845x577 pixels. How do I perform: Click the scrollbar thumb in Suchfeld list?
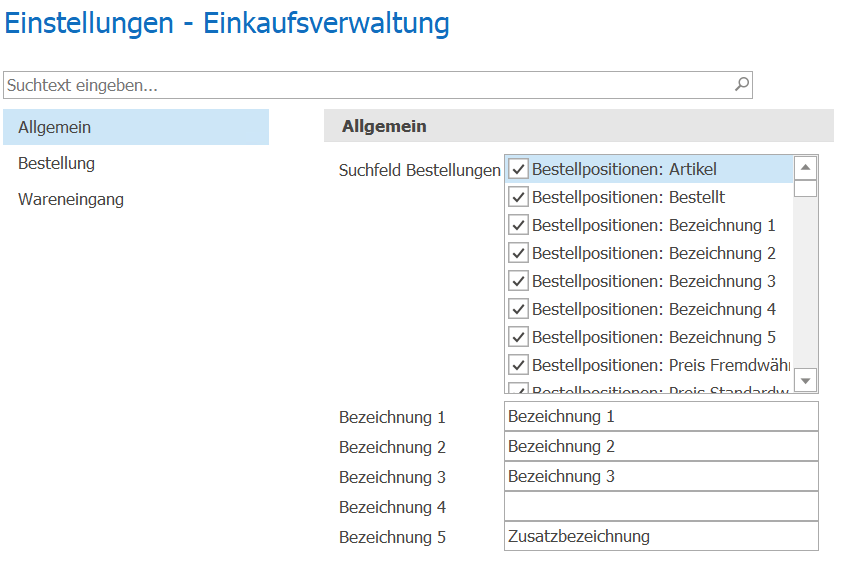click(806, 189)
